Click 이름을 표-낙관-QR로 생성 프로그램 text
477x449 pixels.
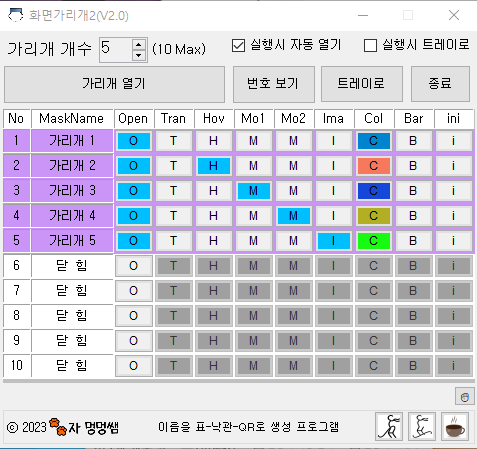coord(249,427)
